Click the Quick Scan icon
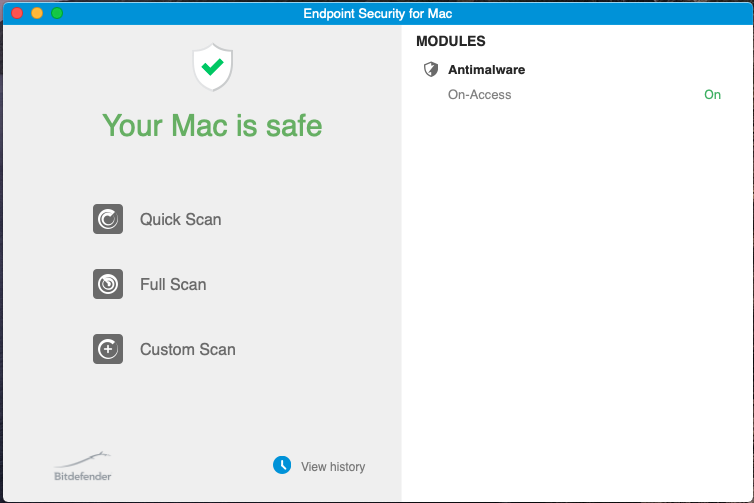The height and width of the screenshot is (503, 754). tap(108, 219)
